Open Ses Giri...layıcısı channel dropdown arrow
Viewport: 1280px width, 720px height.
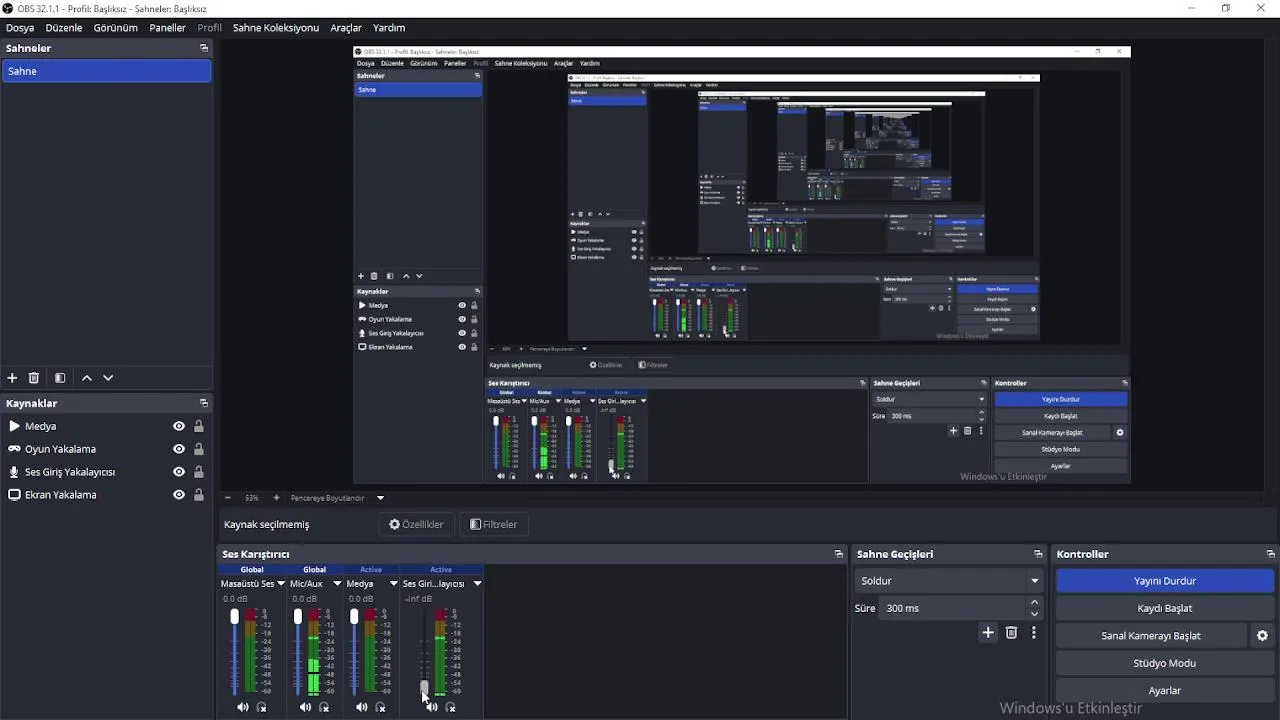point(477,584)
